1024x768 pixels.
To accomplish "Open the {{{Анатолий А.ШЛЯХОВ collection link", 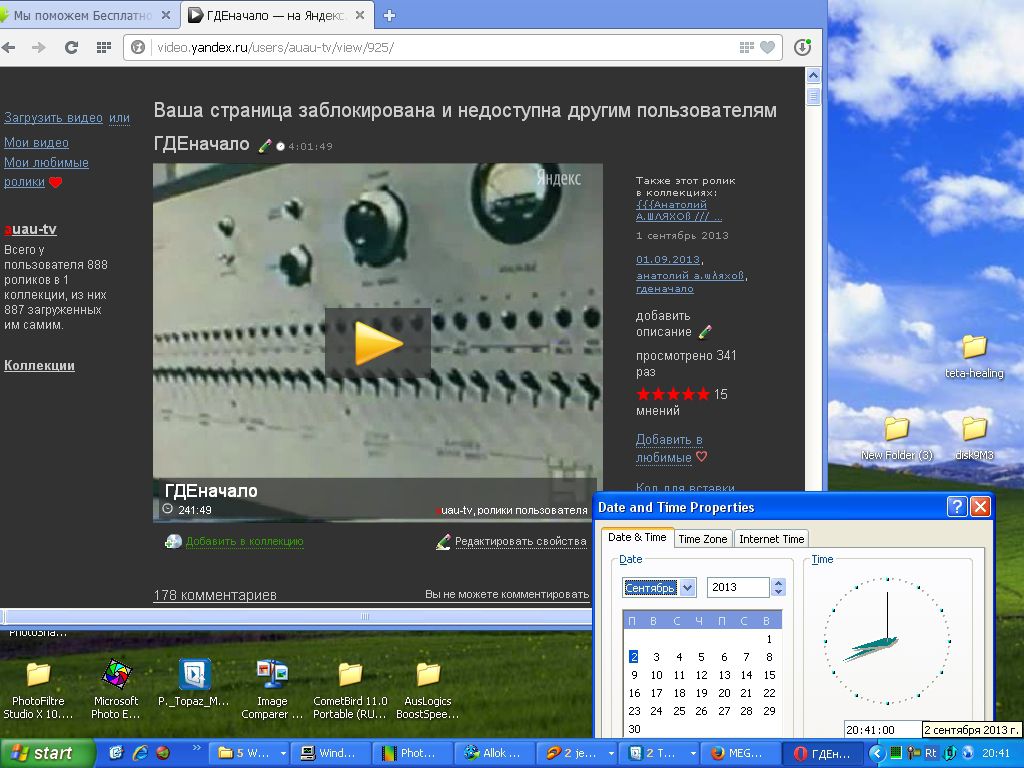I will 679,210.
